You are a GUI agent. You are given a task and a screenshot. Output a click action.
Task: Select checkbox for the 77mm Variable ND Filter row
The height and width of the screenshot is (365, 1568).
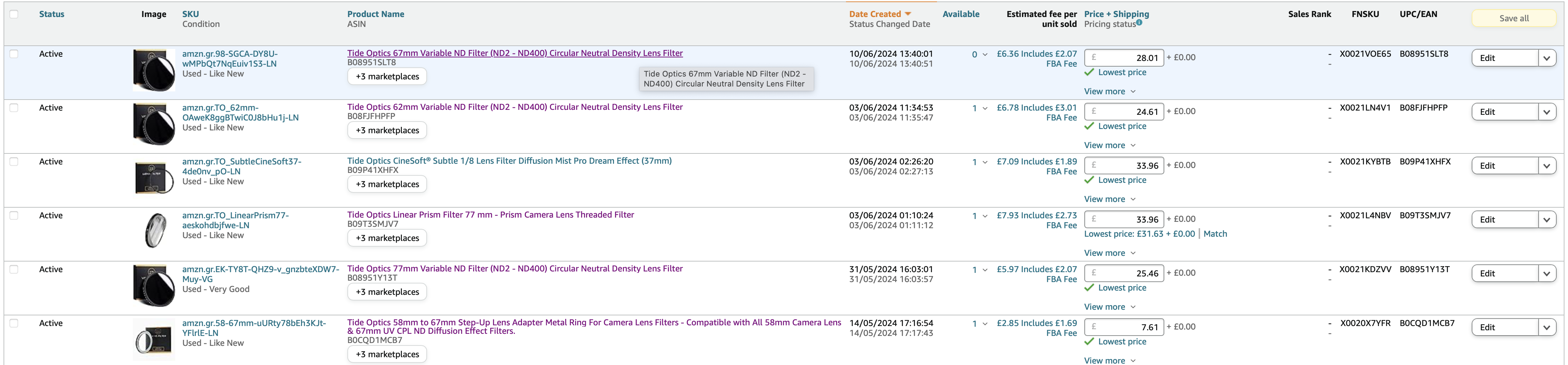point(14,269)
